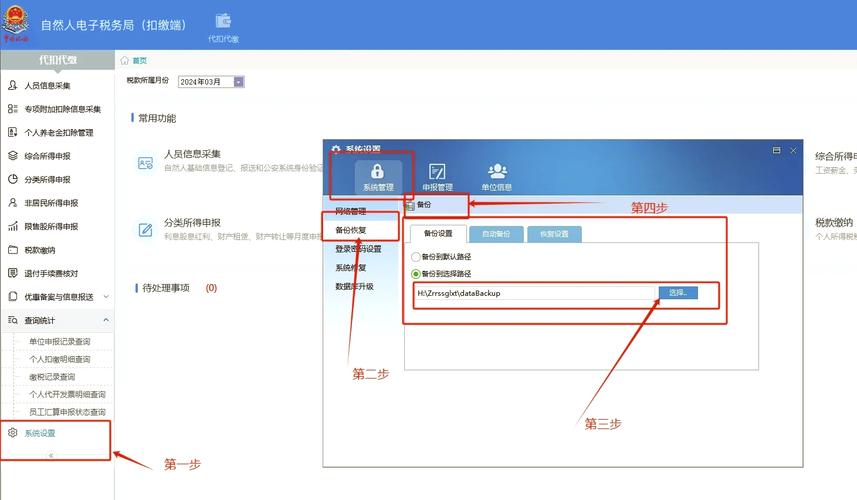The image size is (857, 500).
Task: Switch to the 自动备份 tab
Action: [496, 234]
